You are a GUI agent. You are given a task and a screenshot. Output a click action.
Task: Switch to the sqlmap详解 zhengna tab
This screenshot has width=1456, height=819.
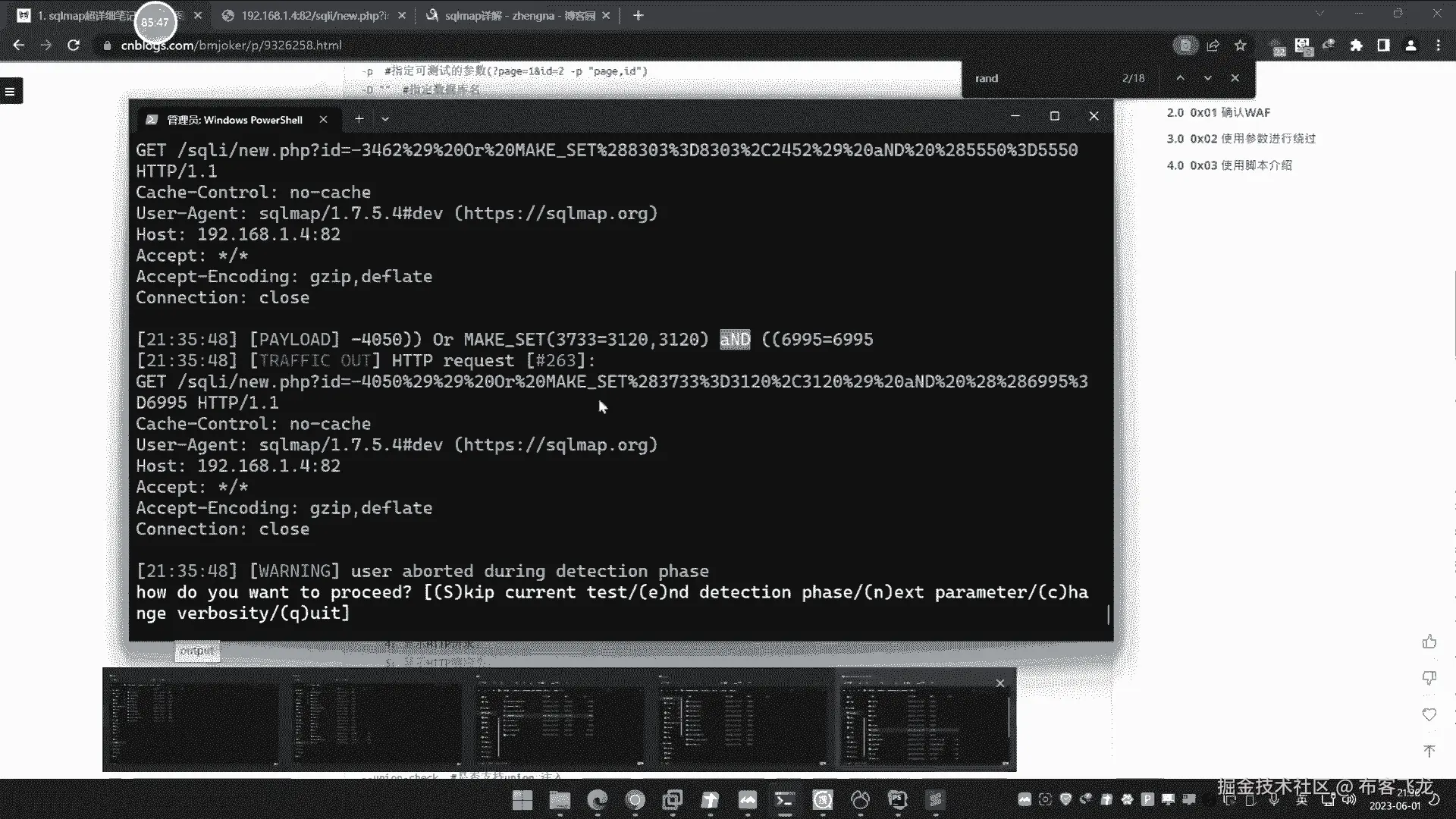pos(519,15)
